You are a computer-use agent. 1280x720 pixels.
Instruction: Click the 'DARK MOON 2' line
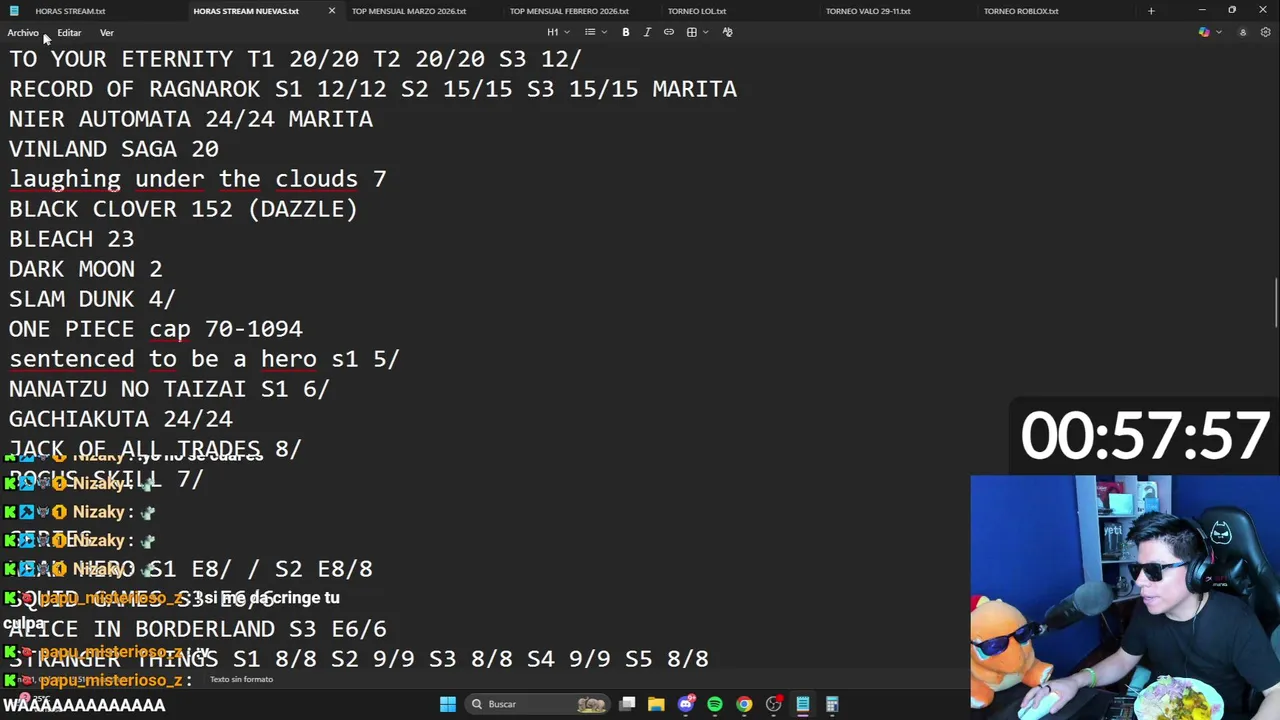coord(85,269)
